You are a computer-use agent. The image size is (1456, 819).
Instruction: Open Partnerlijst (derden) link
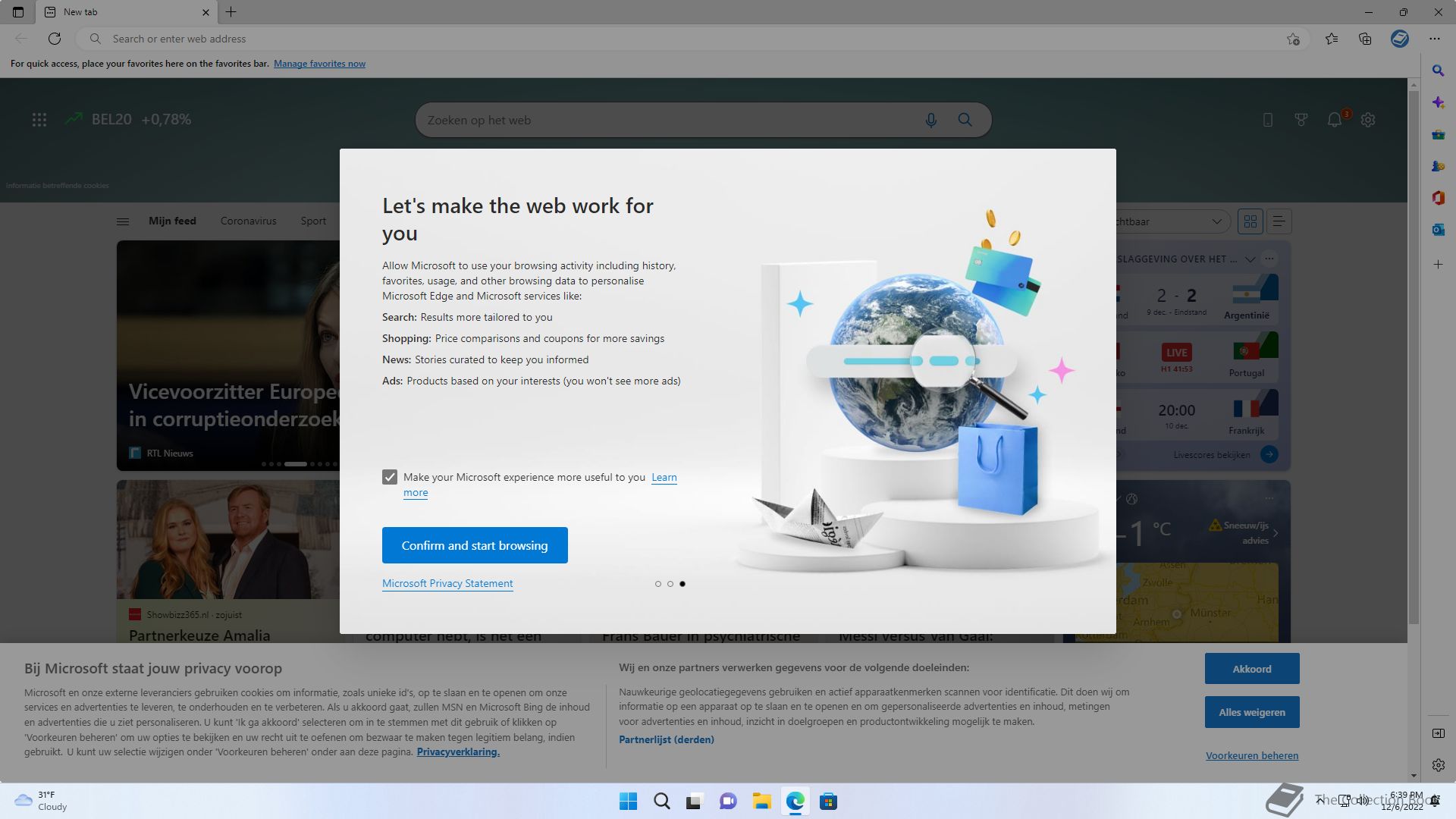667,739
